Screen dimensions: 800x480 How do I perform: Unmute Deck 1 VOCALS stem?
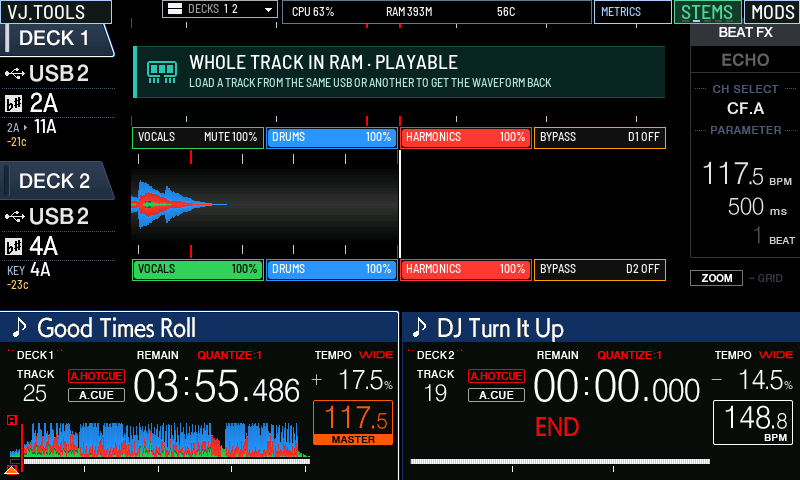198,138
